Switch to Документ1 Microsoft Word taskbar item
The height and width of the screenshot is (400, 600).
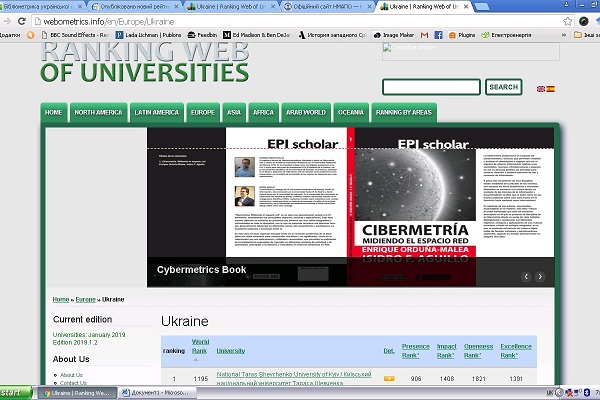[x=157, y=393]
